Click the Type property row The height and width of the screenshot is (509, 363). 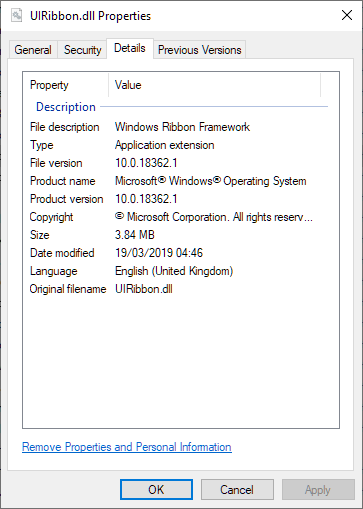coord(179,145)
